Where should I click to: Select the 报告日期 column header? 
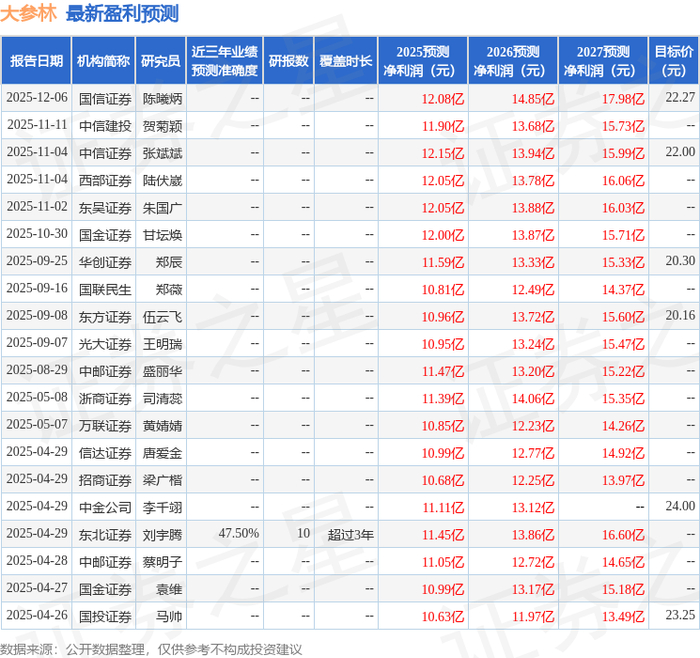pyautogui.click(x=36, y=61)
